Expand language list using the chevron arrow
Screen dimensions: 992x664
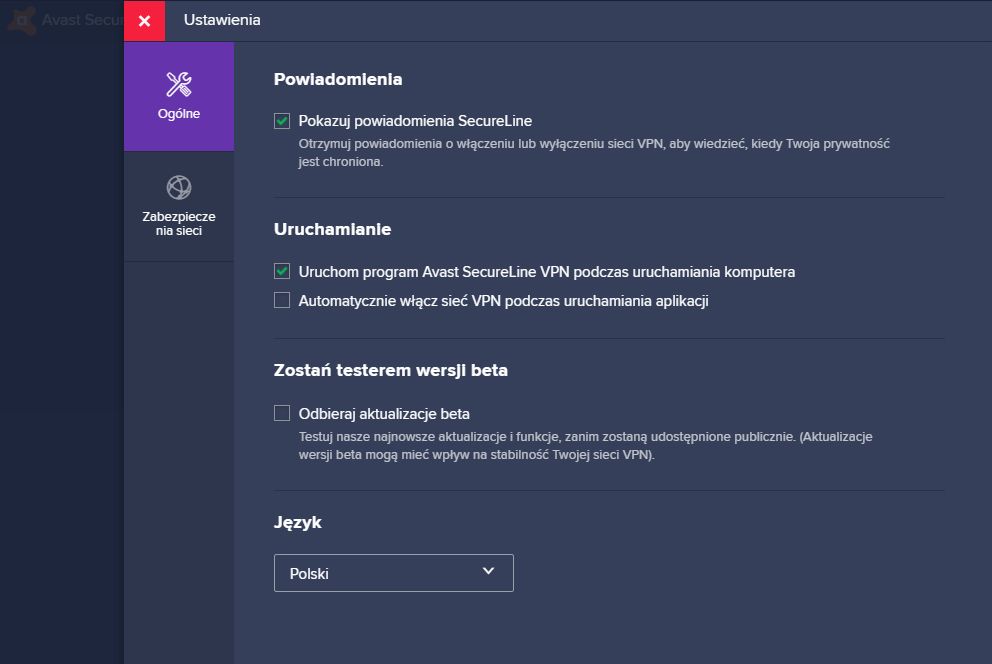pos(488,571)
